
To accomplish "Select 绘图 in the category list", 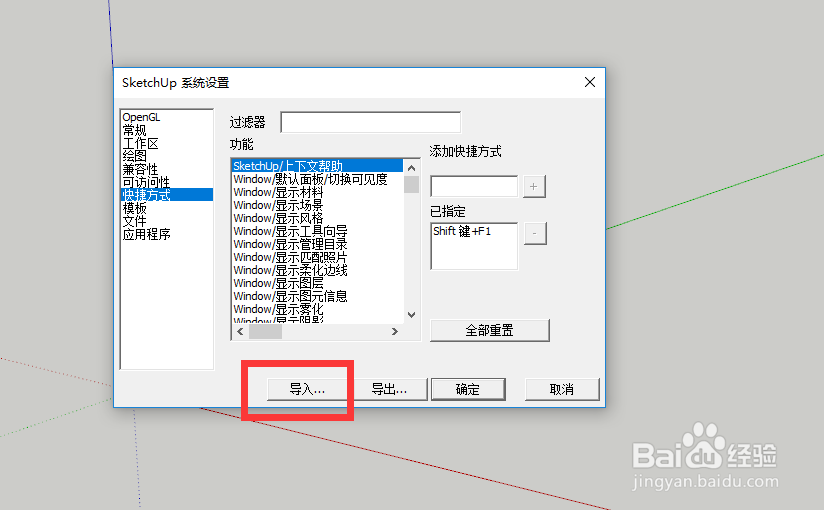I will point(167,156).
